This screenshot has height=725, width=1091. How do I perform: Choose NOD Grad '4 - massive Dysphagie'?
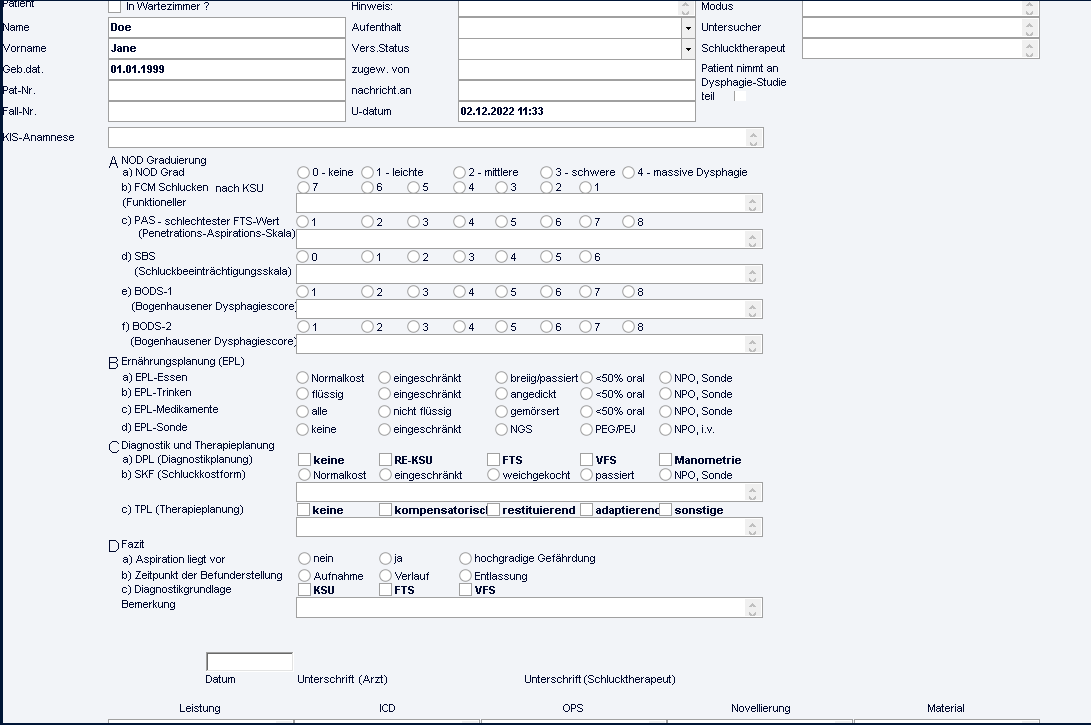click(x=628, y=173)
